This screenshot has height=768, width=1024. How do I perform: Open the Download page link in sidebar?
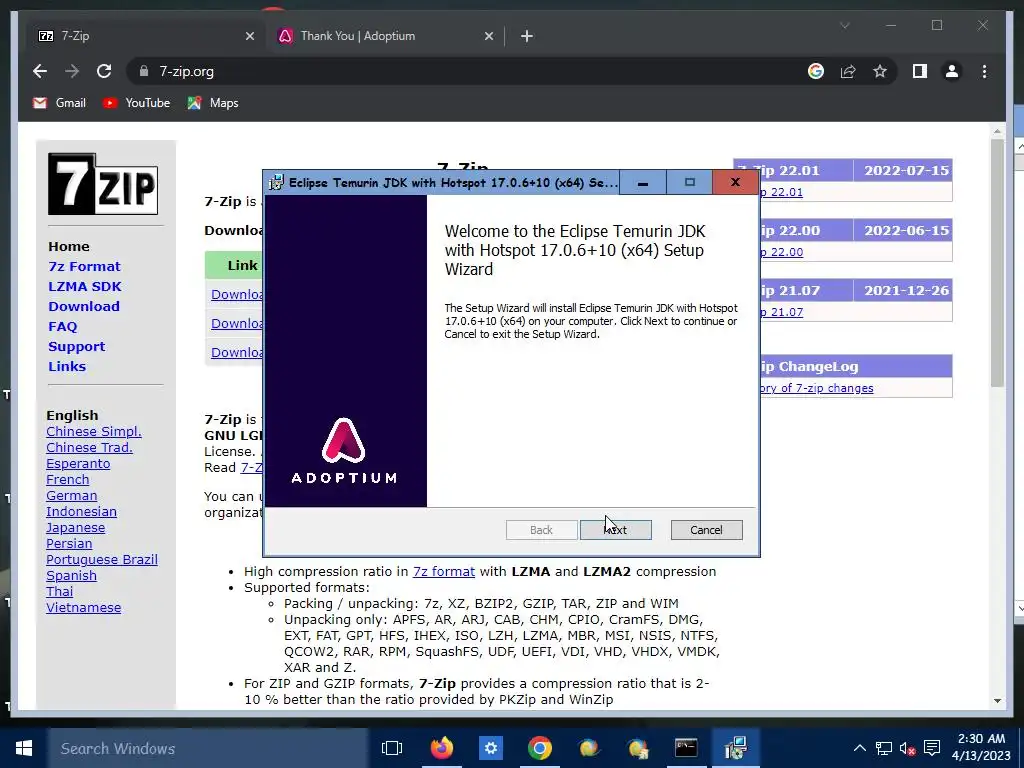[84, 306]
